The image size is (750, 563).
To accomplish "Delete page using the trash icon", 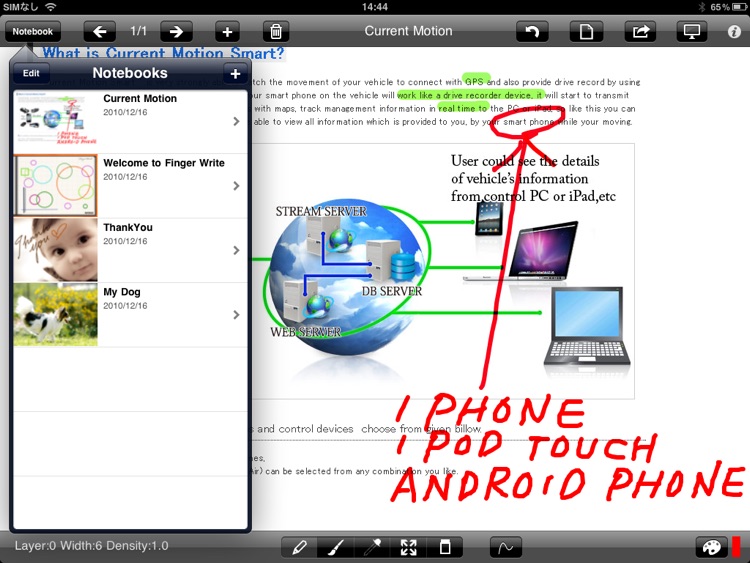I will point(276,32).
